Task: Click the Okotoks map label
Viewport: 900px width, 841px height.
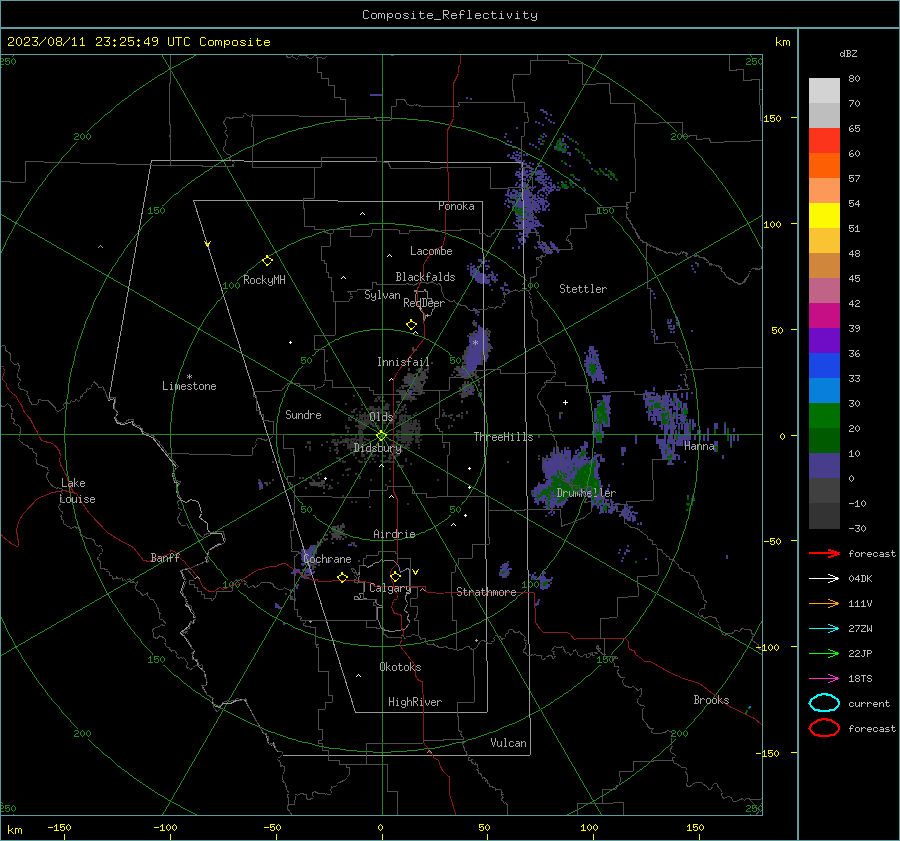Action: click(400, 667)
